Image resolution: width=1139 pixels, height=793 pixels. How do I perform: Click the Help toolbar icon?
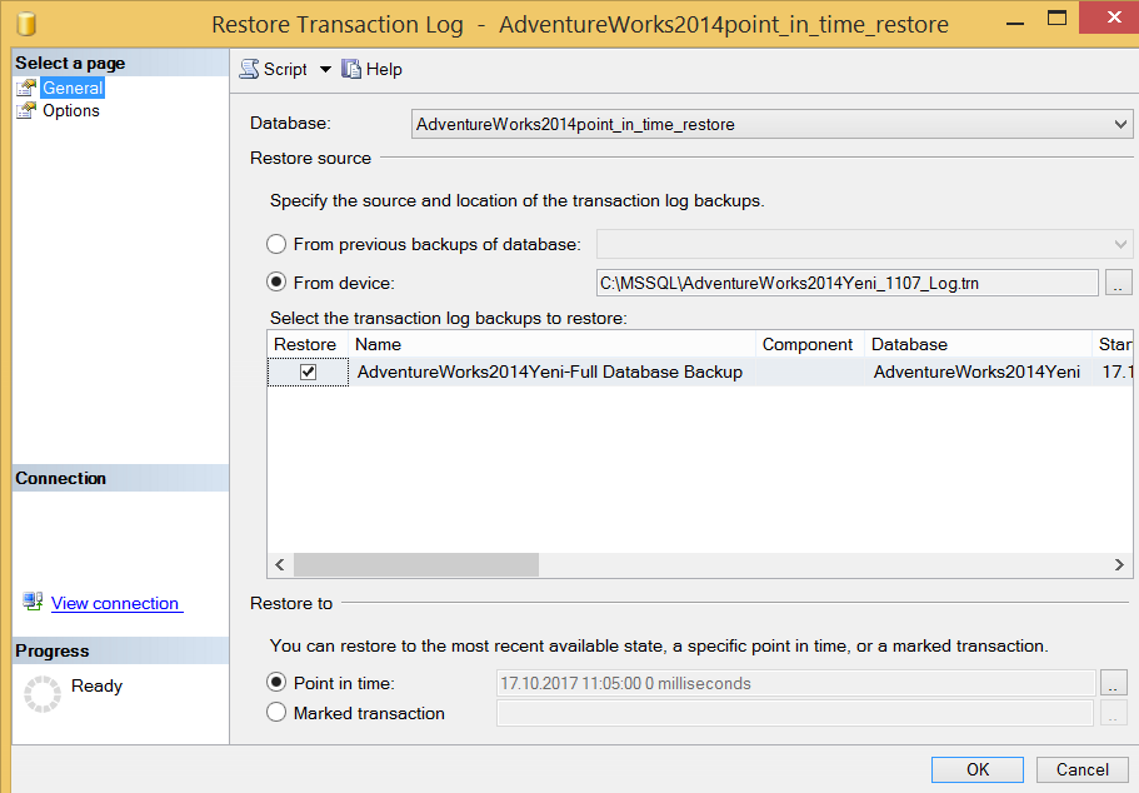(x=352, y=69)
